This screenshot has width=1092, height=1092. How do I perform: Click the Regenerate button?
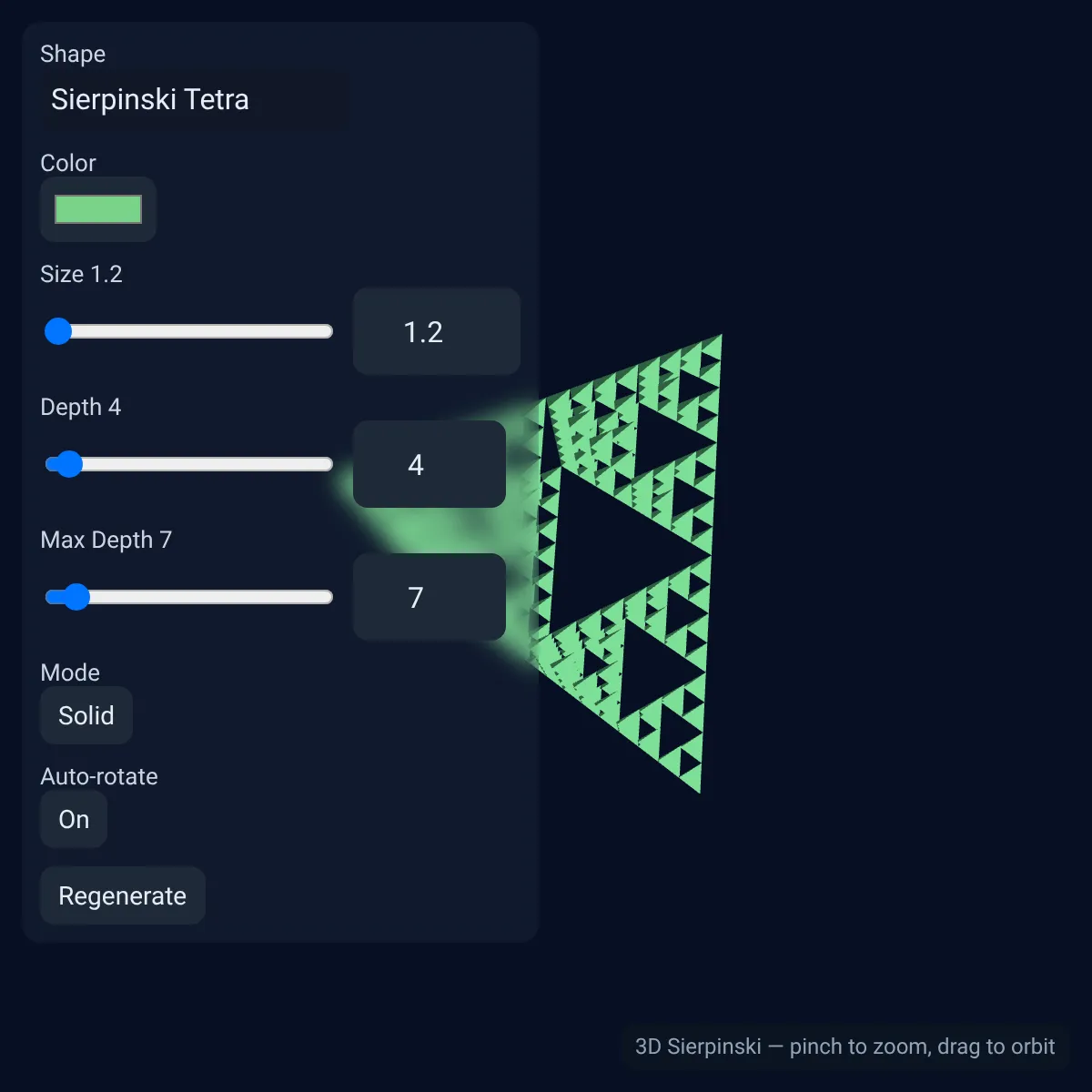pyautogui.click(x=123, y=895)
